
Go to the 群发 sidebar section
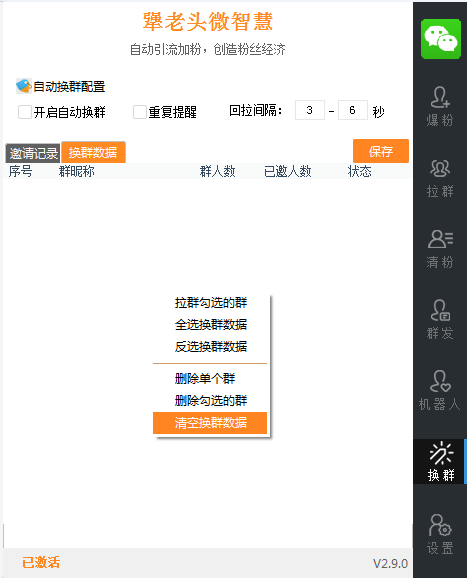pos(440,320)
